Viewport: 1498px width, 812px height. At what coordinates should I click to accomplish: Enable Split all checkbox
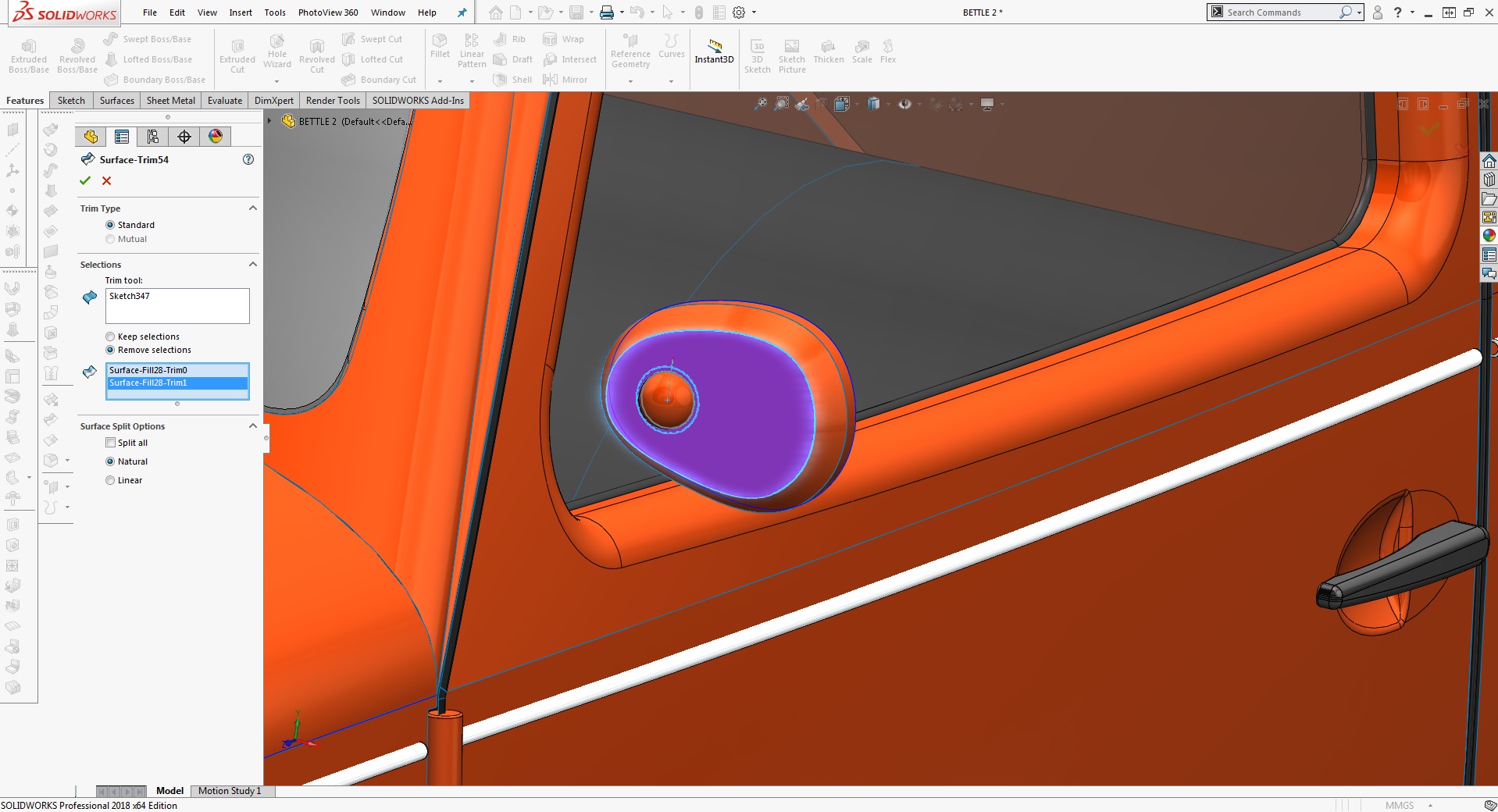[110, 443]
